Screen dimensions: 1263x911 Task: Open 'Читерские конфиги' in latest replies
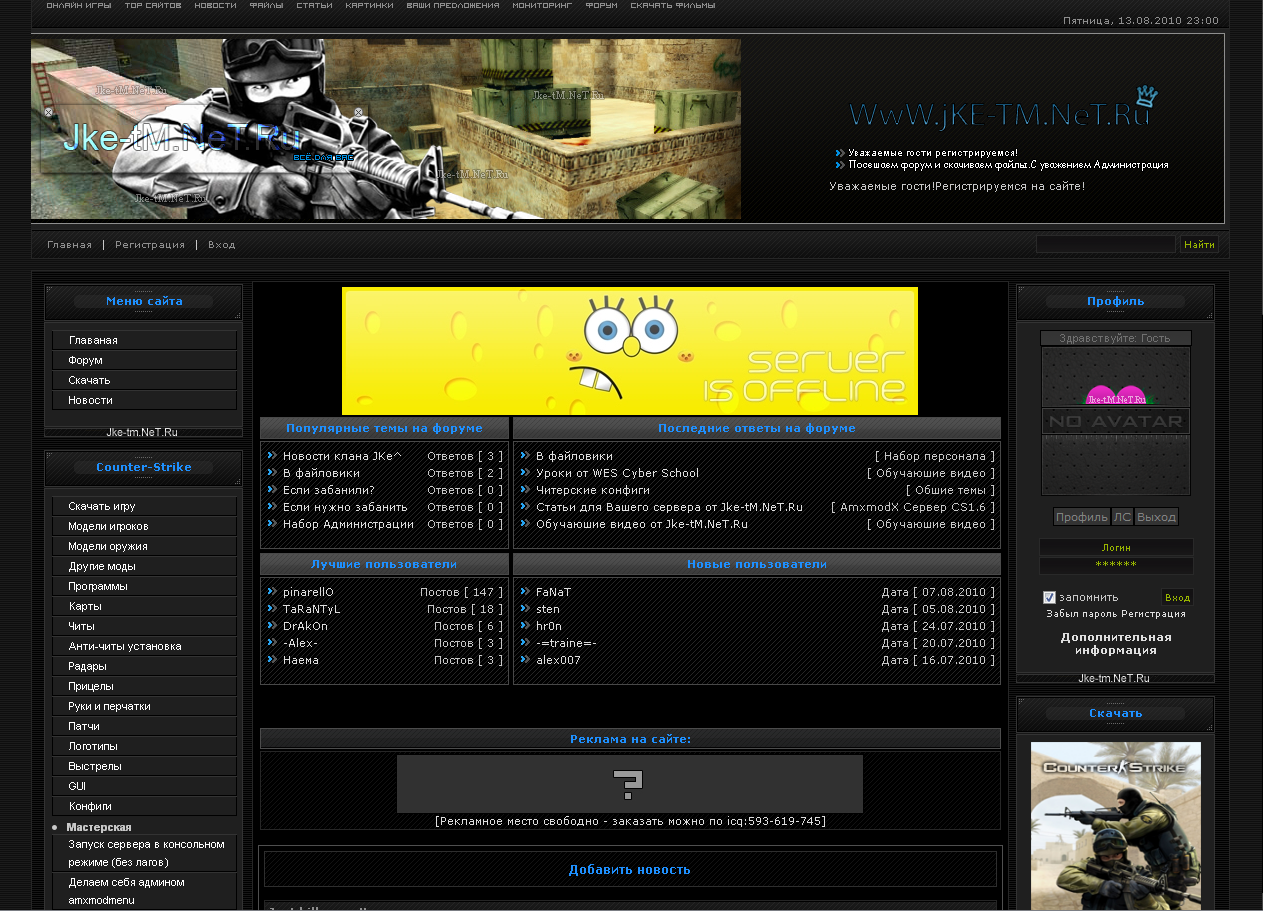coord(593,490)
